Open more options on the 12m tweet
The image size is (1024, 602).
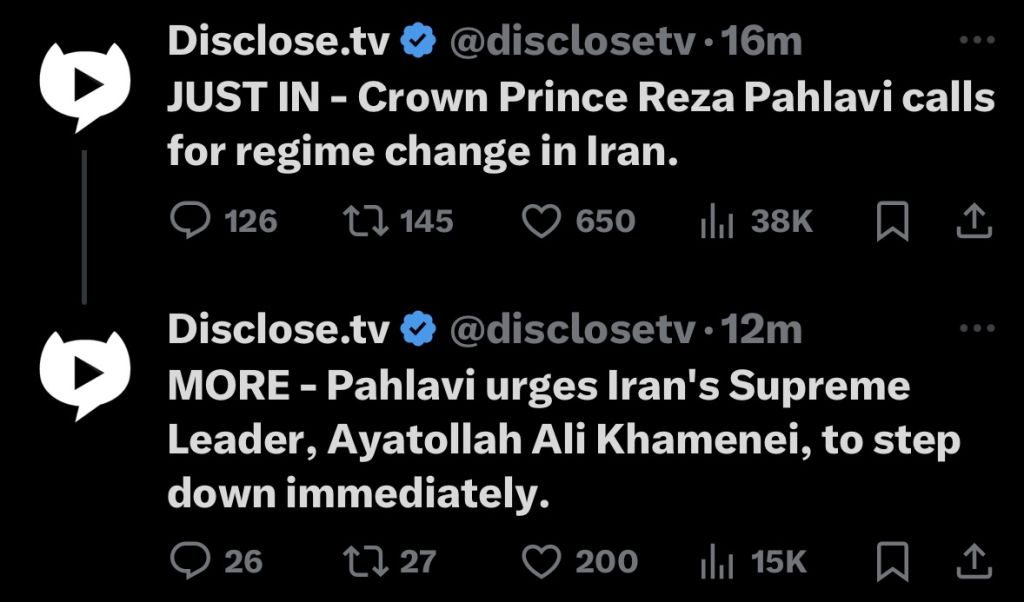coord(977,328)
